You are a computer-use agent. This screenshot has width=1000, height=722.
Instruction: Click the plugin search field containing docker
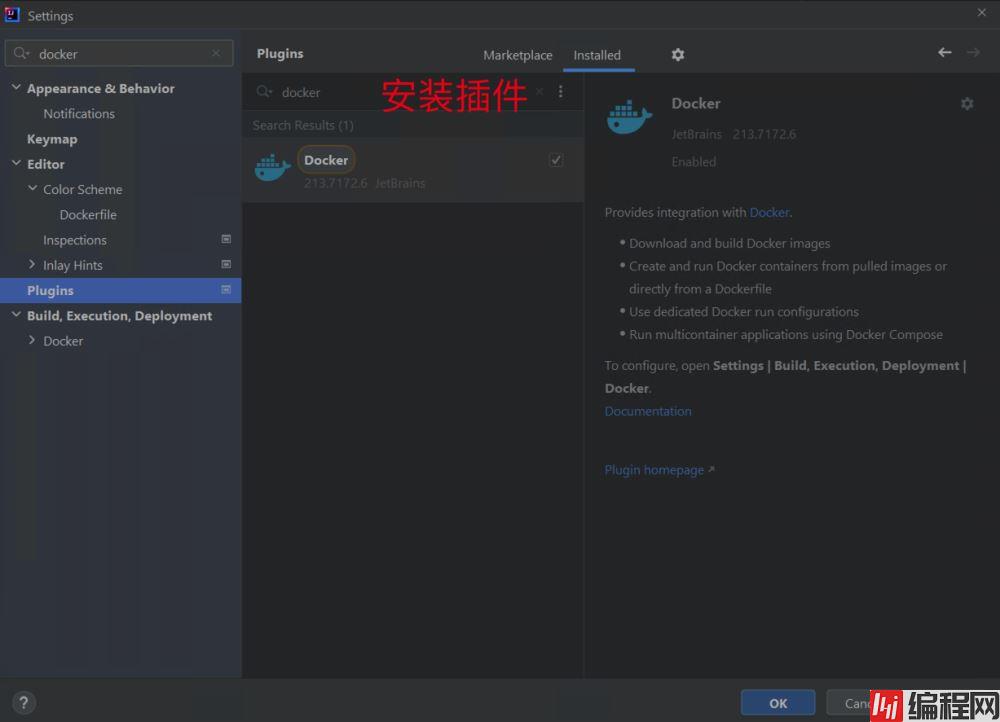(x=400, y=92)
